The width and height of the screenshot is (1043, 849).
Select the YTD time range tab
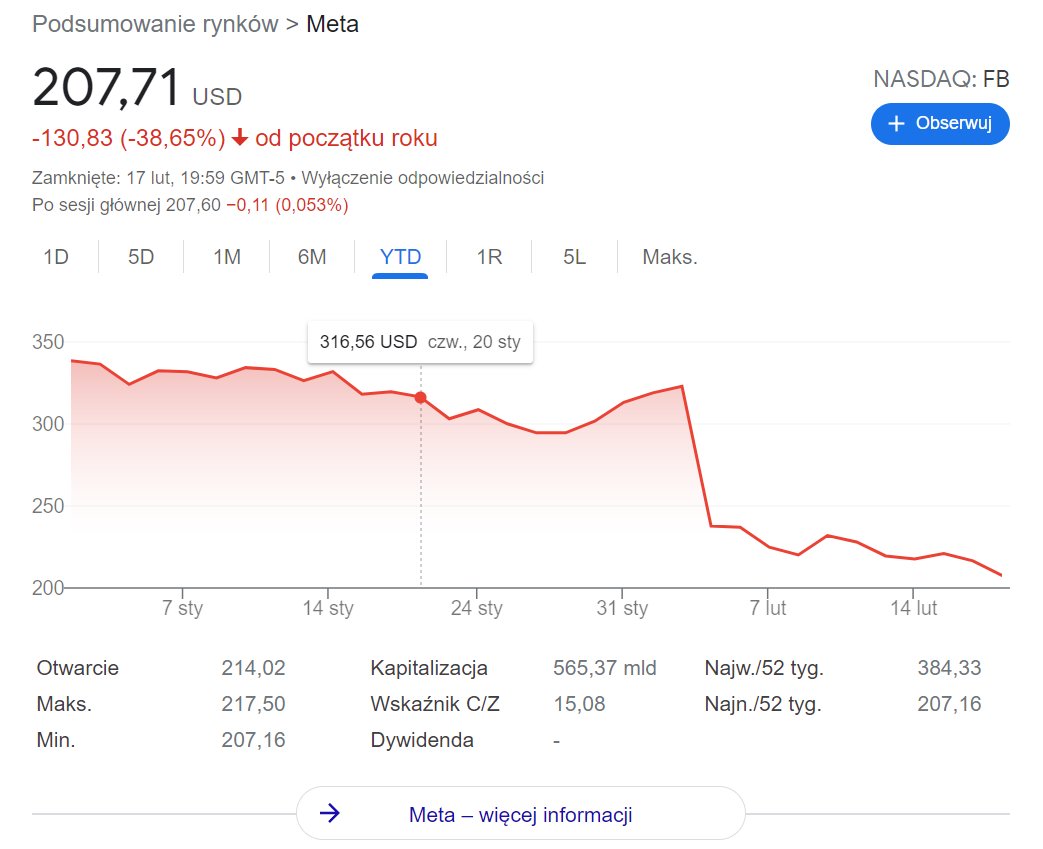click(400, 257)
